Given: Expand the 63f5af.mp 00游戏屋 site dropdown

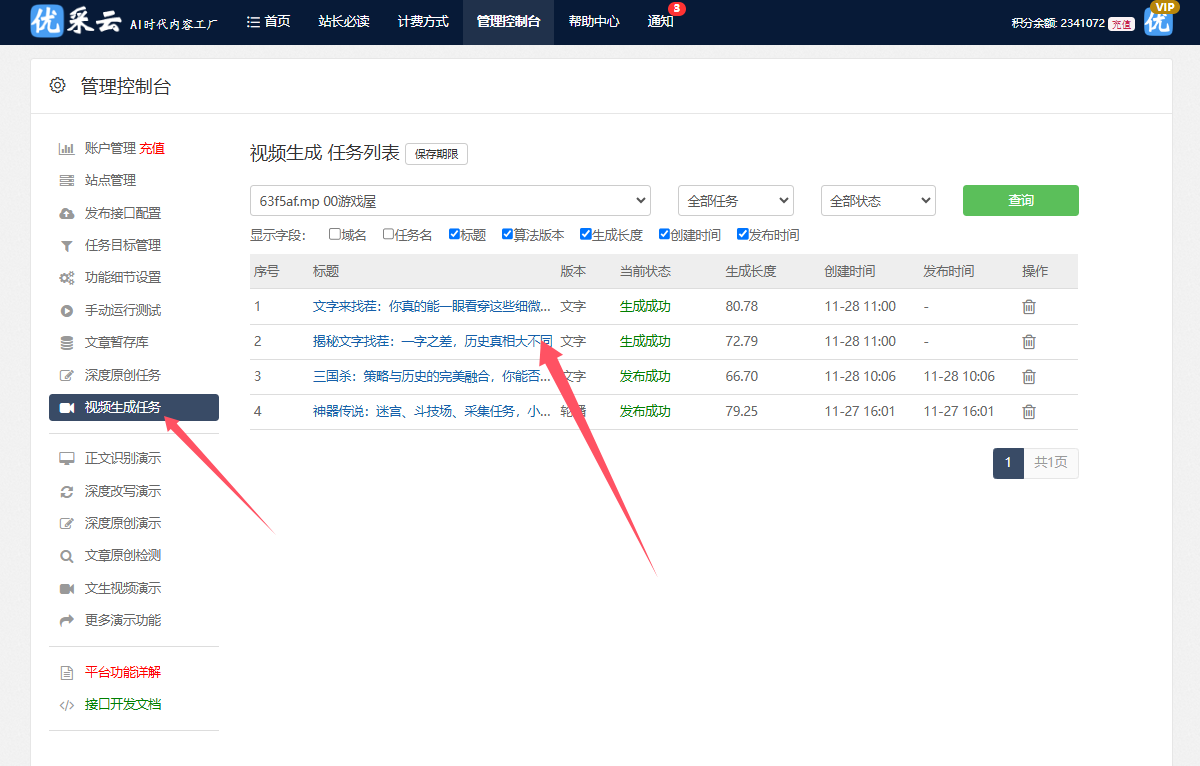Looking at the screenshot, I should pos(450,201).
